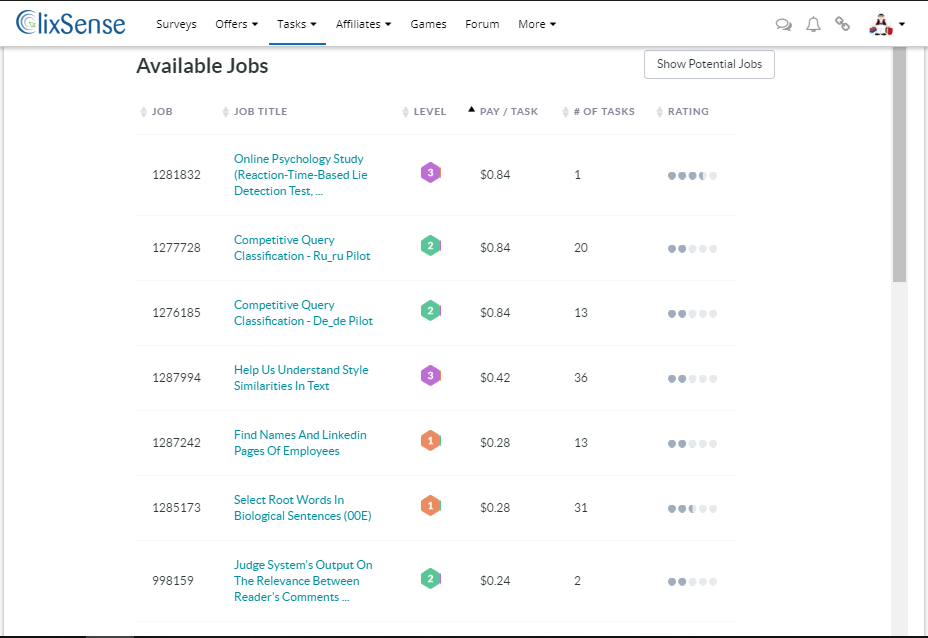Open the Forum menu item
The image size is (928, 638).
[x=482, y=24]
